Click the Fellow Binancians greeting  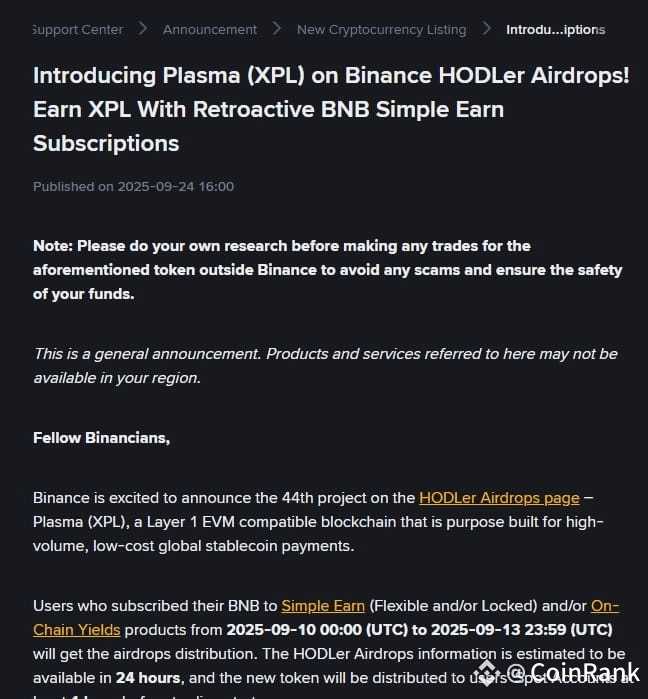102,438
